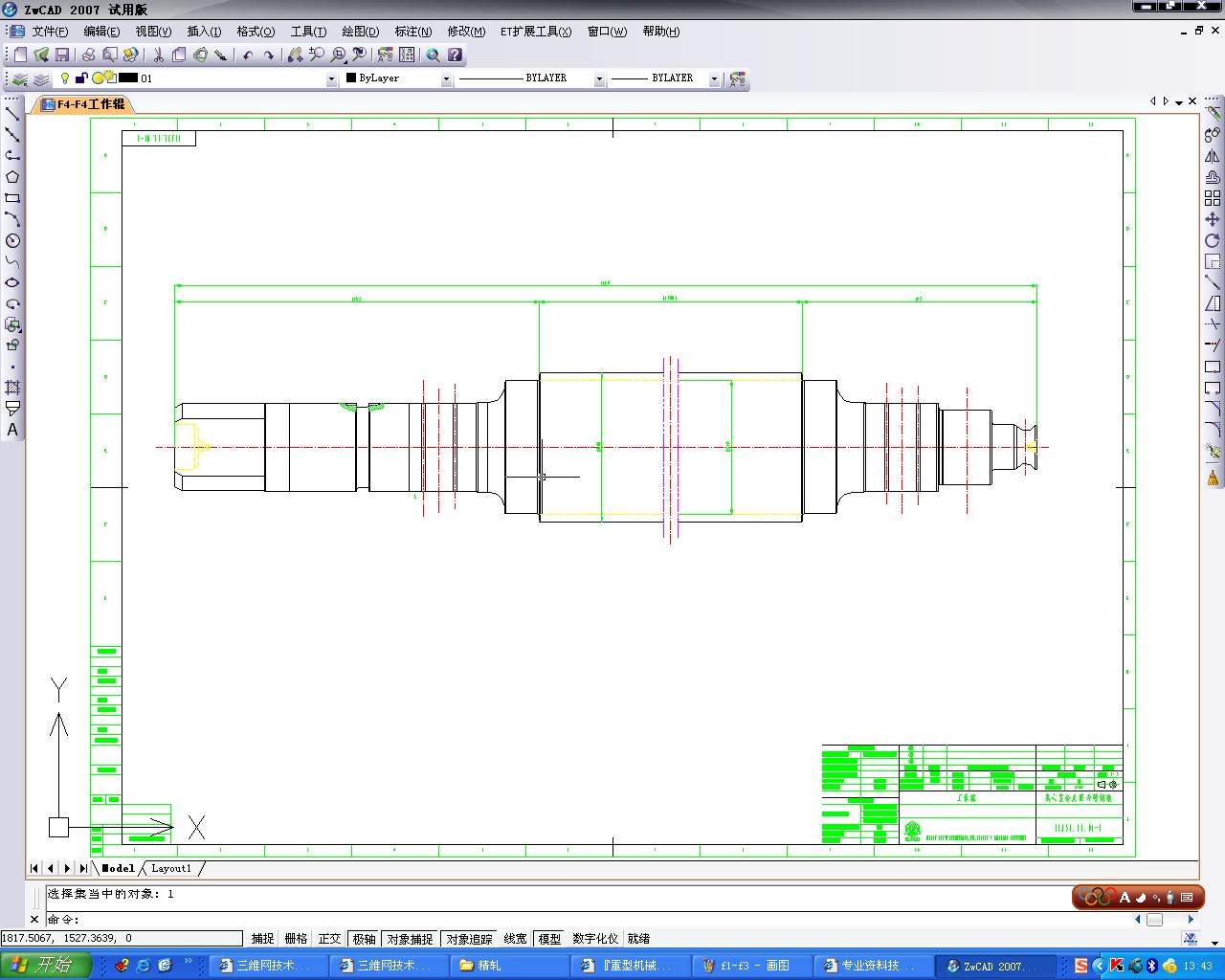The image size is (1225, 980).
Task: Select the Rectangle tool
Action: click(x=12, y=198)
